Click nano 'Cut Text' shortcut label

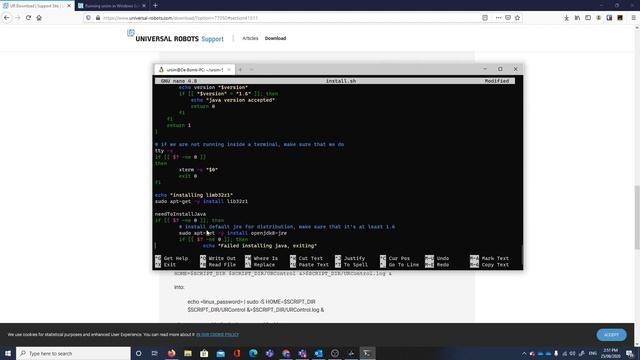311,258
